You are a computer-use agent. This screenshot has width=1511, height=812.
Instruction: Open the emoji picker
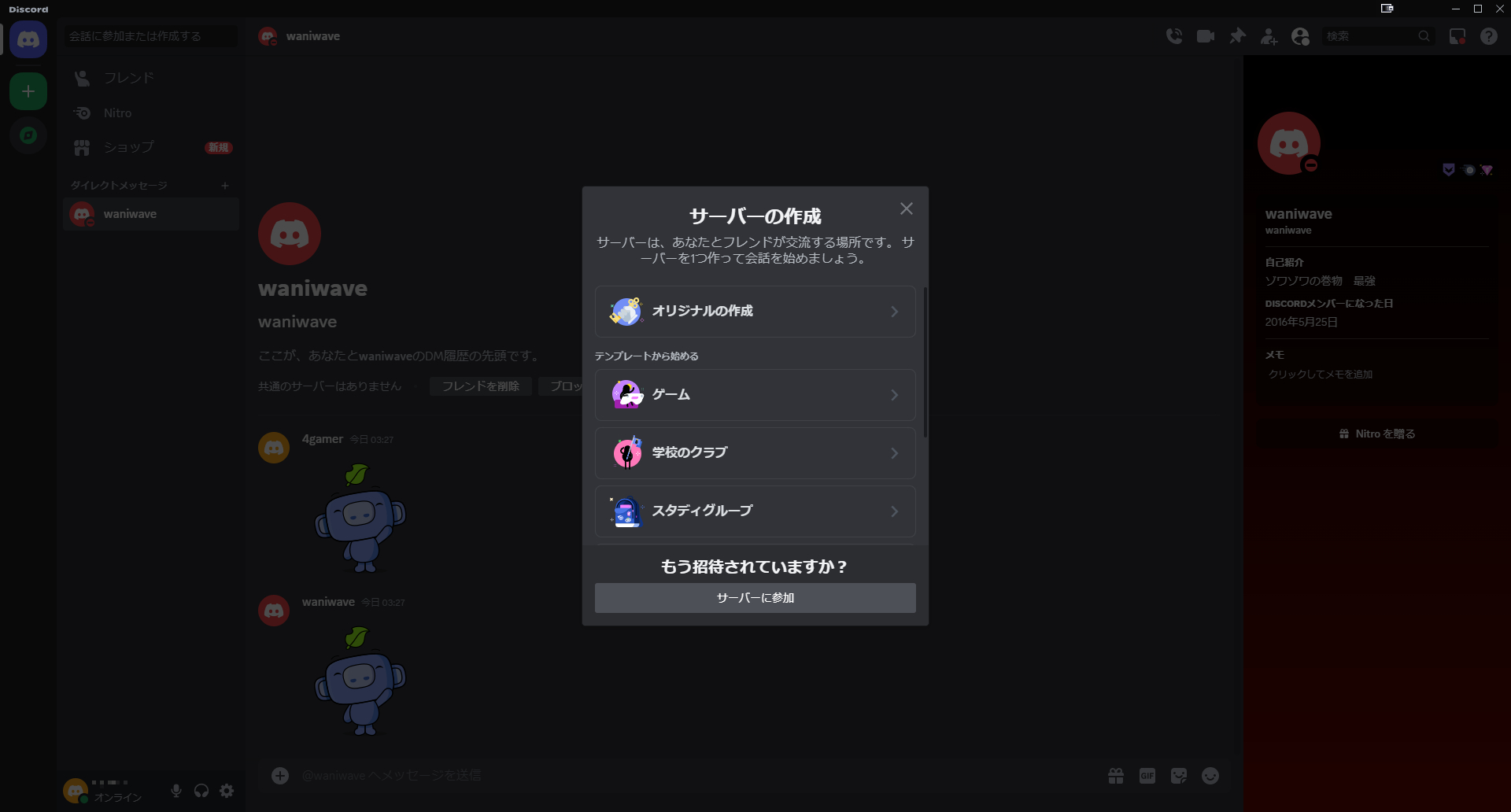point(1210,776)
